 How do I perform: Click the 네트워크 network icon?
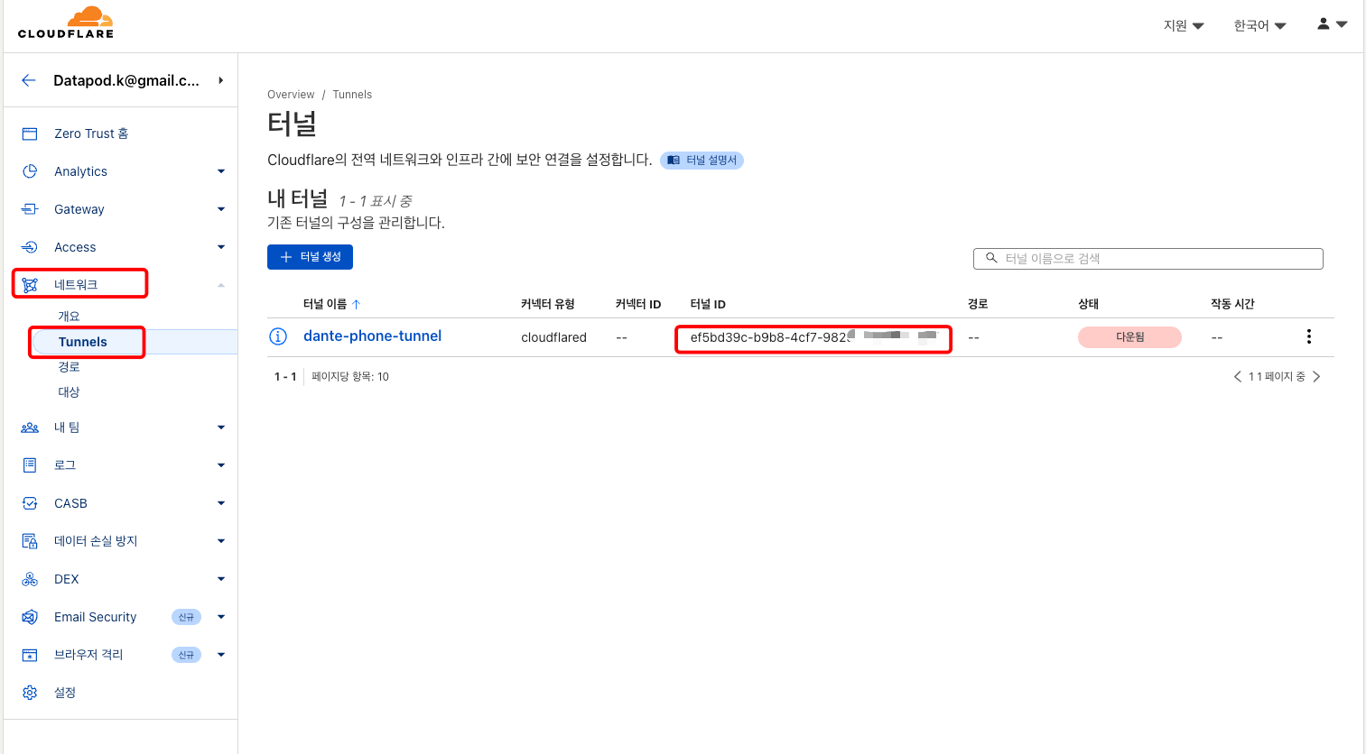click(30, 285)
